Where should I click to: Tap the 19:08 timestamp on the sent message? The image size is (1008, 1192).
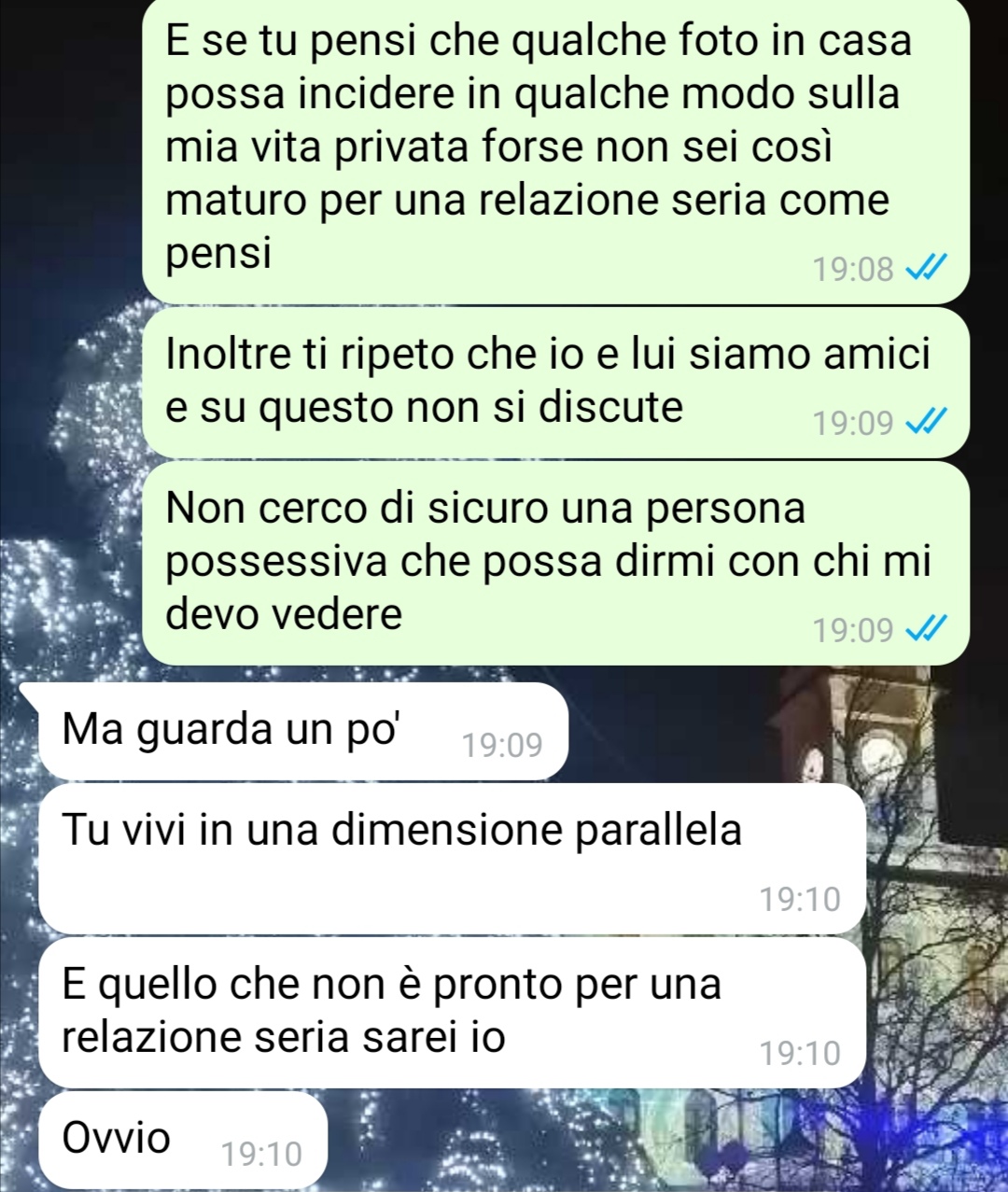point(853,270)
